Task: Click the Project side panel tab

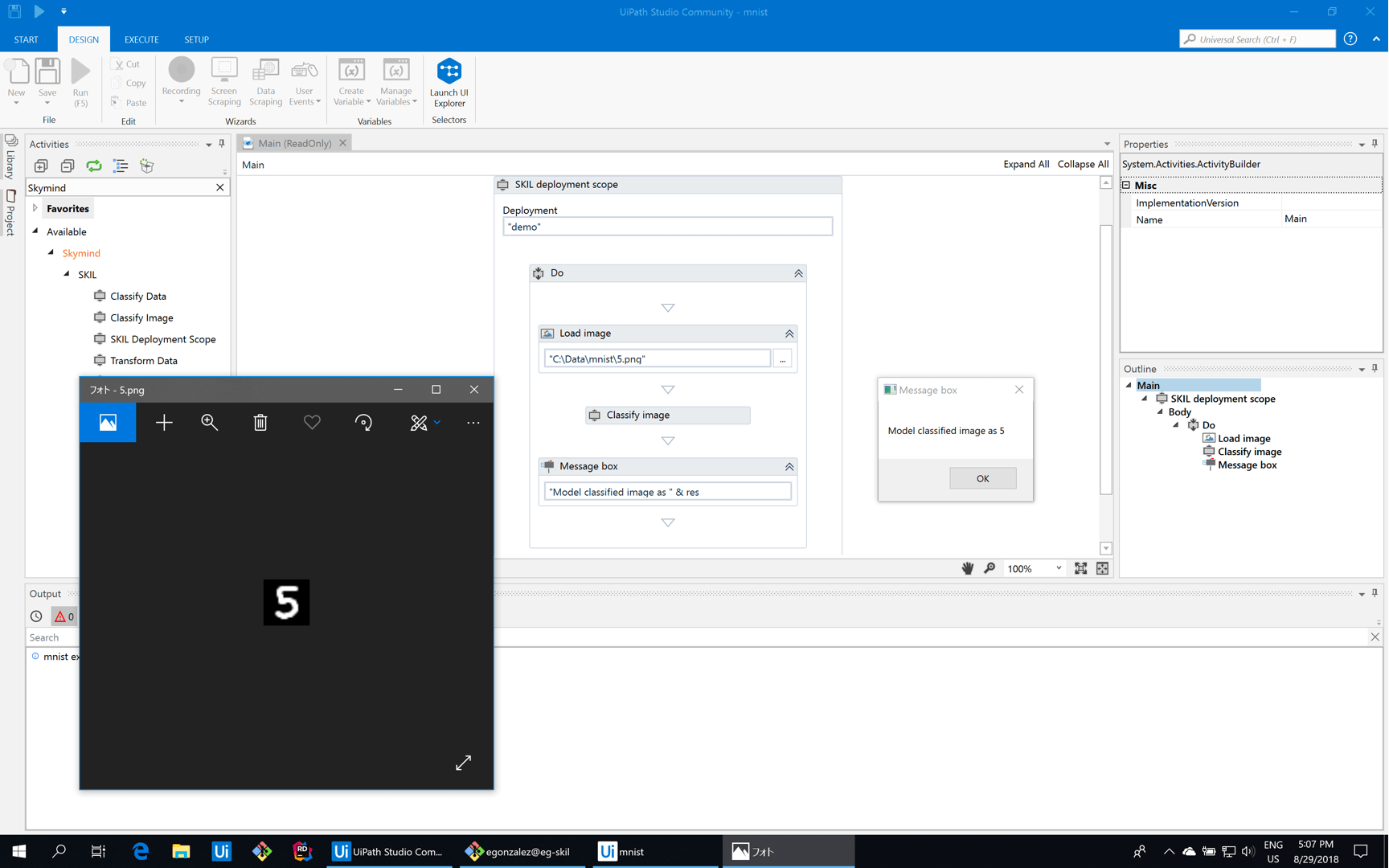Action: click(10, 213)
